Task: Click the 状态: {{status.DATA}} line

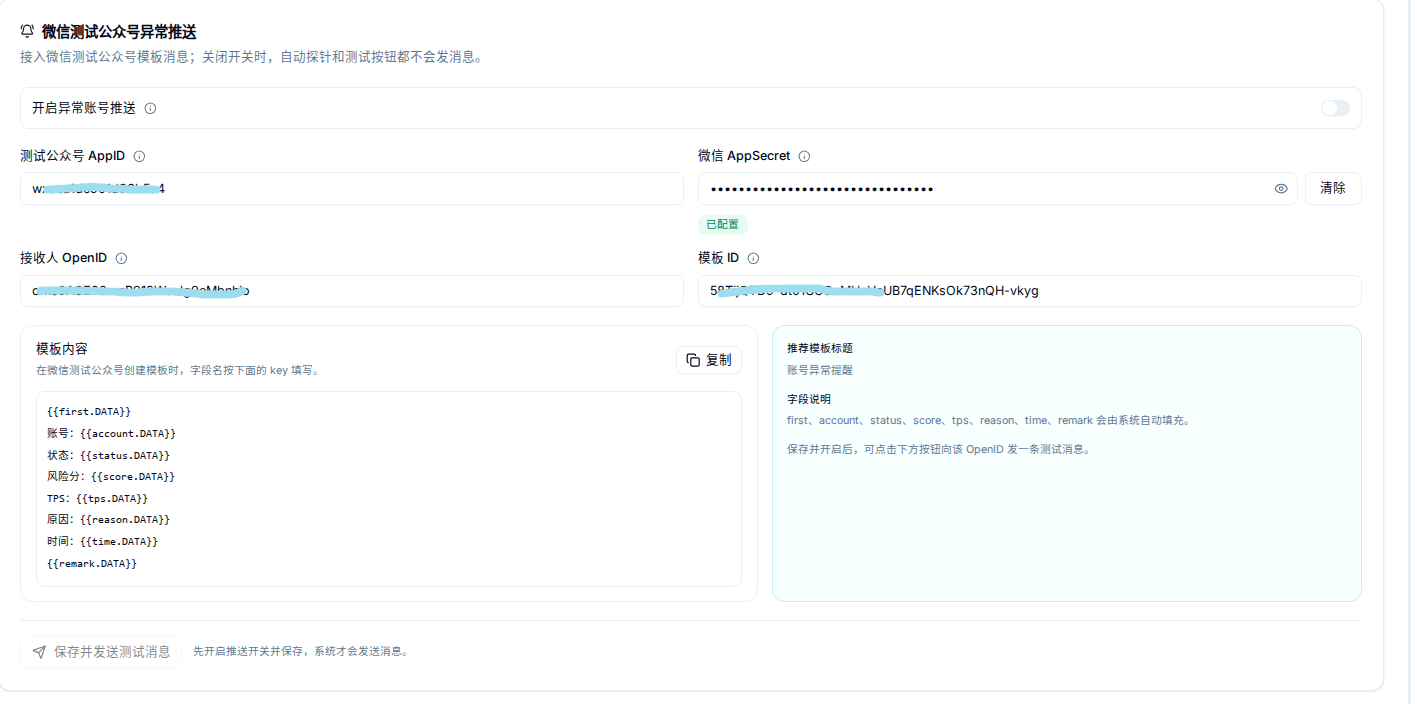Action: 108,455
